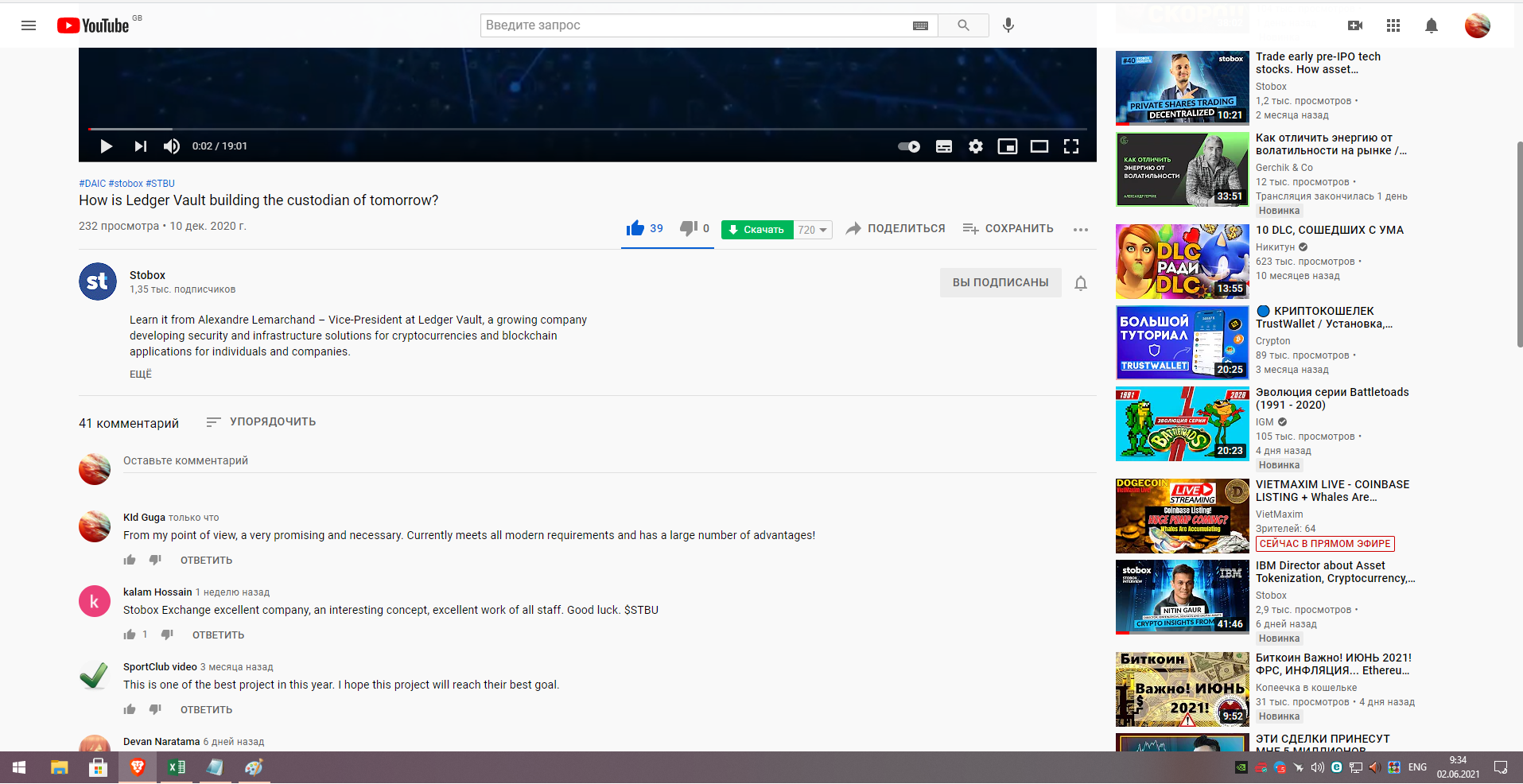Image resolution: width=1523 pixels, height=784 pixels.
Task: Open File Explorer from taskbar
Action: tap(59, 767)
